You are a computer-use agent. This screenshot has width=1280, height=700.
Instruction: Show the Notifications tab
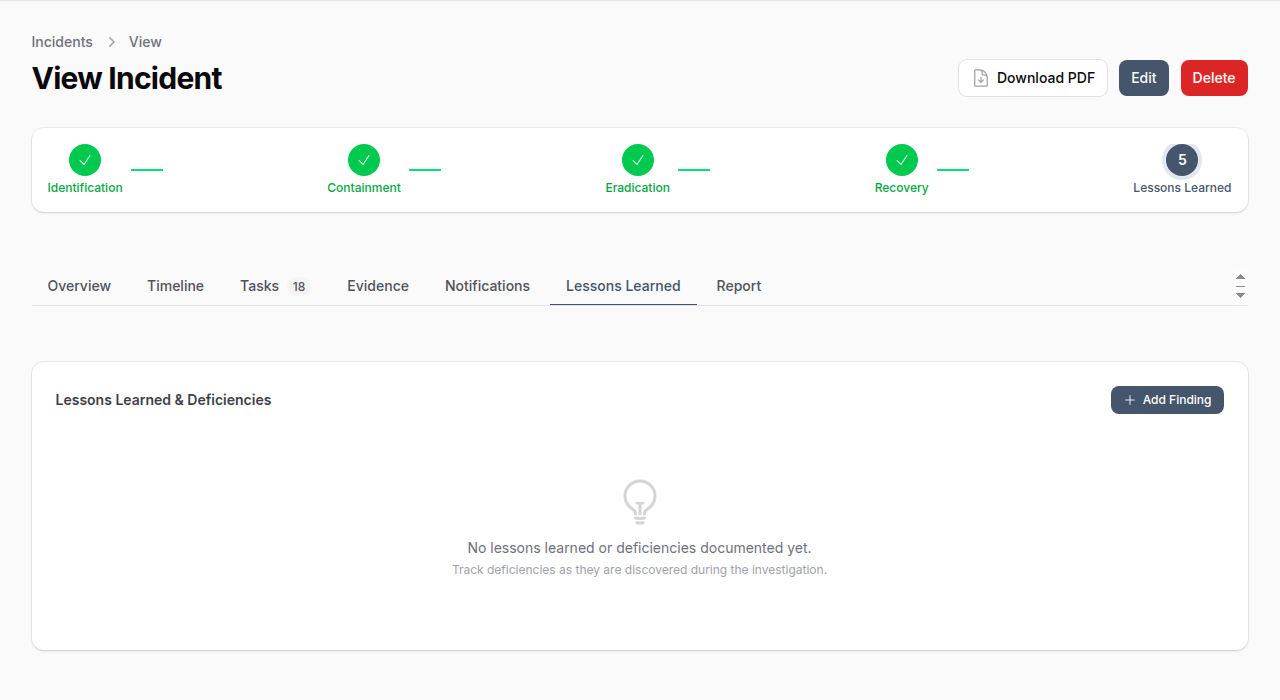click(x=487, y=286)
